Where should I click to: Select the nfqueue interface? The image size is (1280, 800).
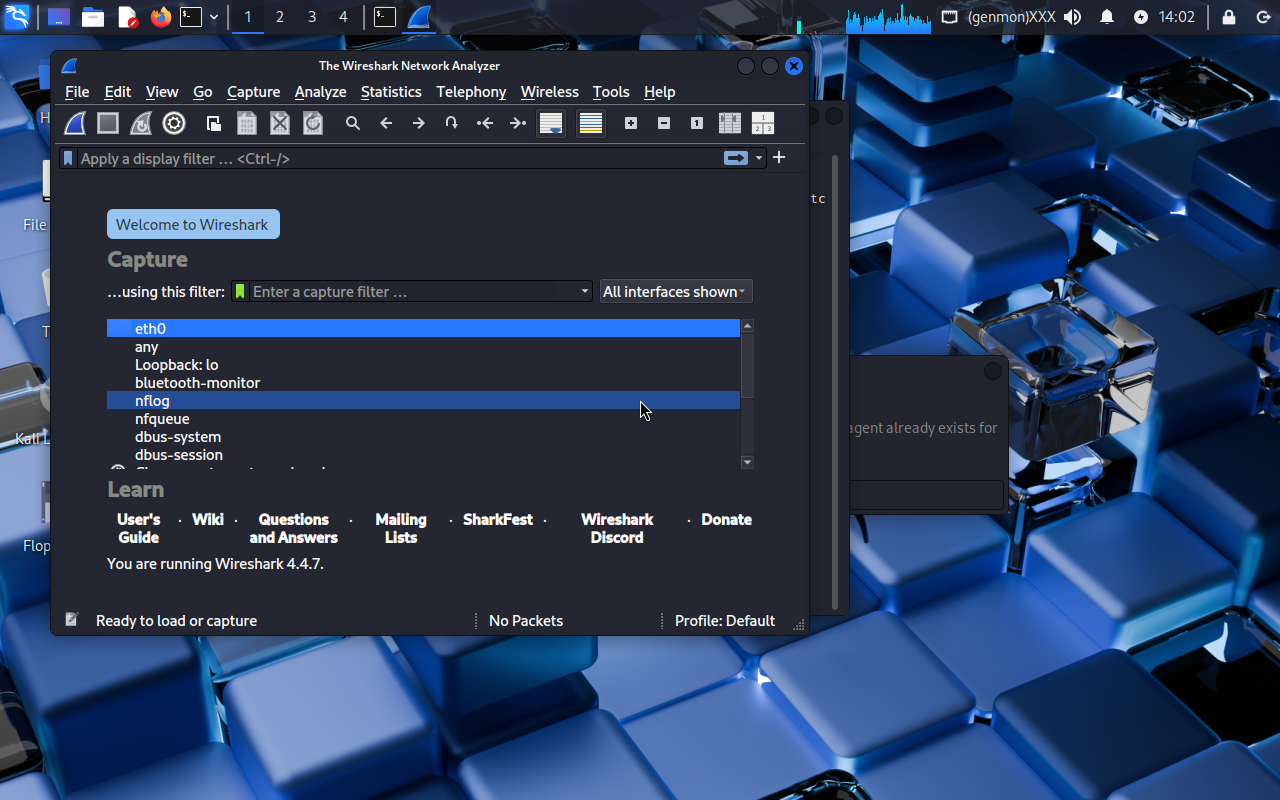(423, 418)
